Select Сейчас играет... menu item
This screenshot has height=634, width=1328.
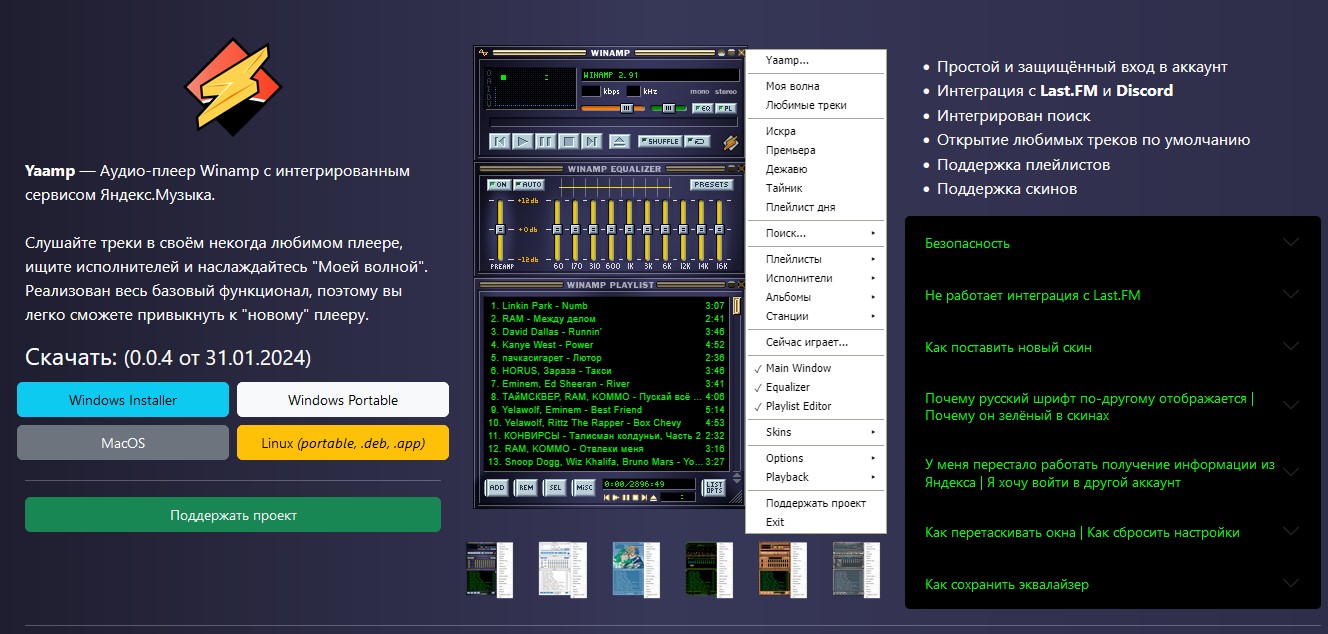816,342
